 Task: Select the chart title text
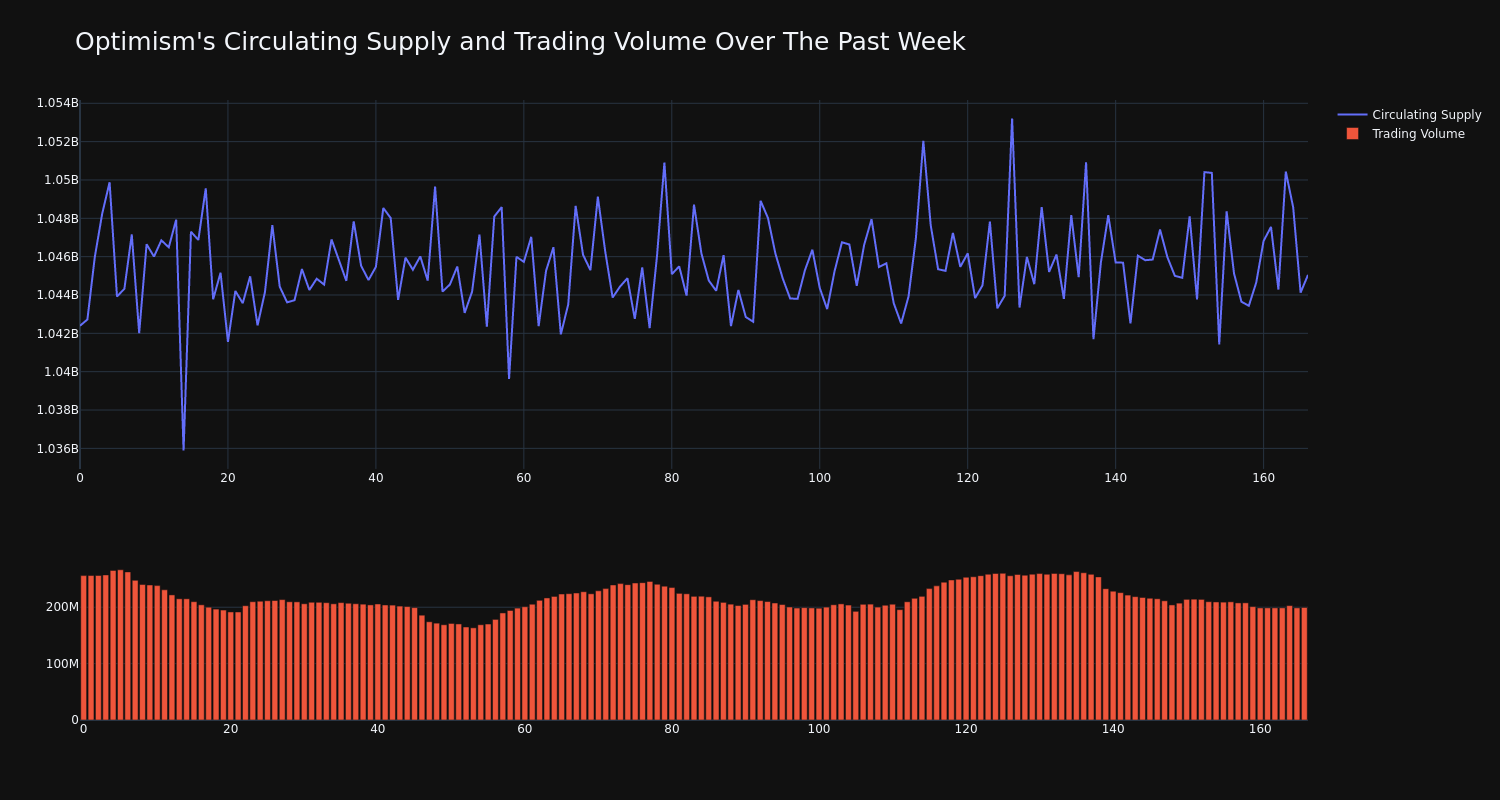click(x=520, y=42)
